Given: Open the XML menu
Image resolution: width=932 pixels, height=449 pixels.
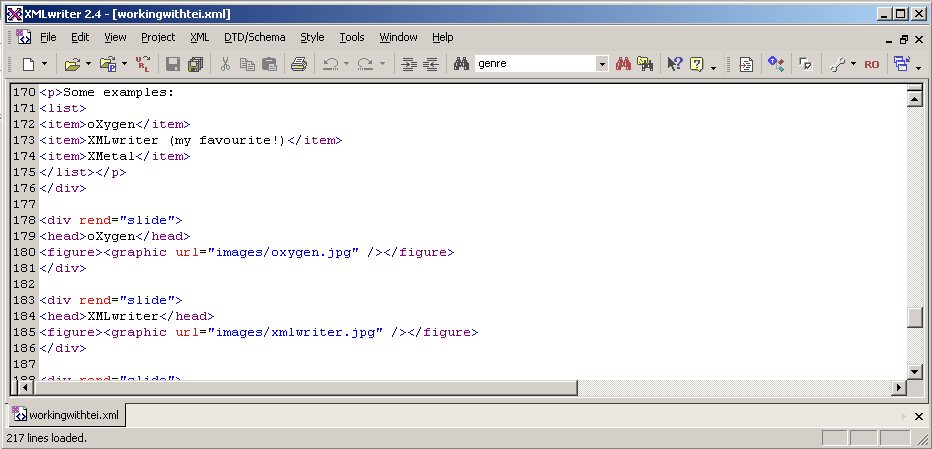Looking at the screenshot, I should [199, 37].
